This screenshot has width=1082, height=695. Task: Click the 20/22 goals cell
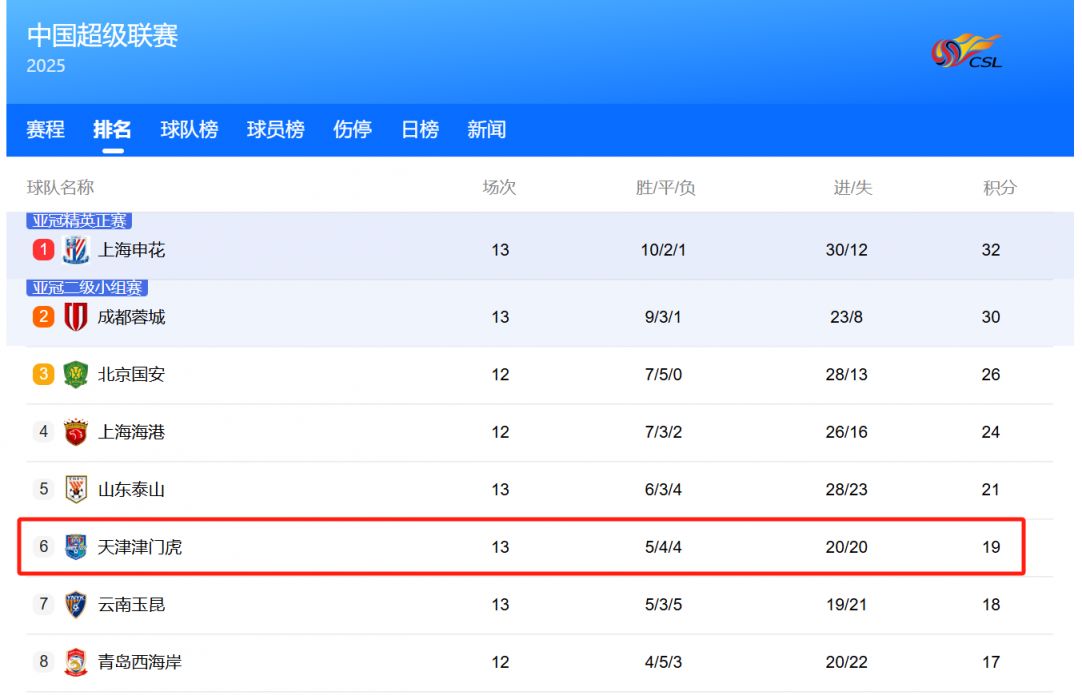[847, 662]
